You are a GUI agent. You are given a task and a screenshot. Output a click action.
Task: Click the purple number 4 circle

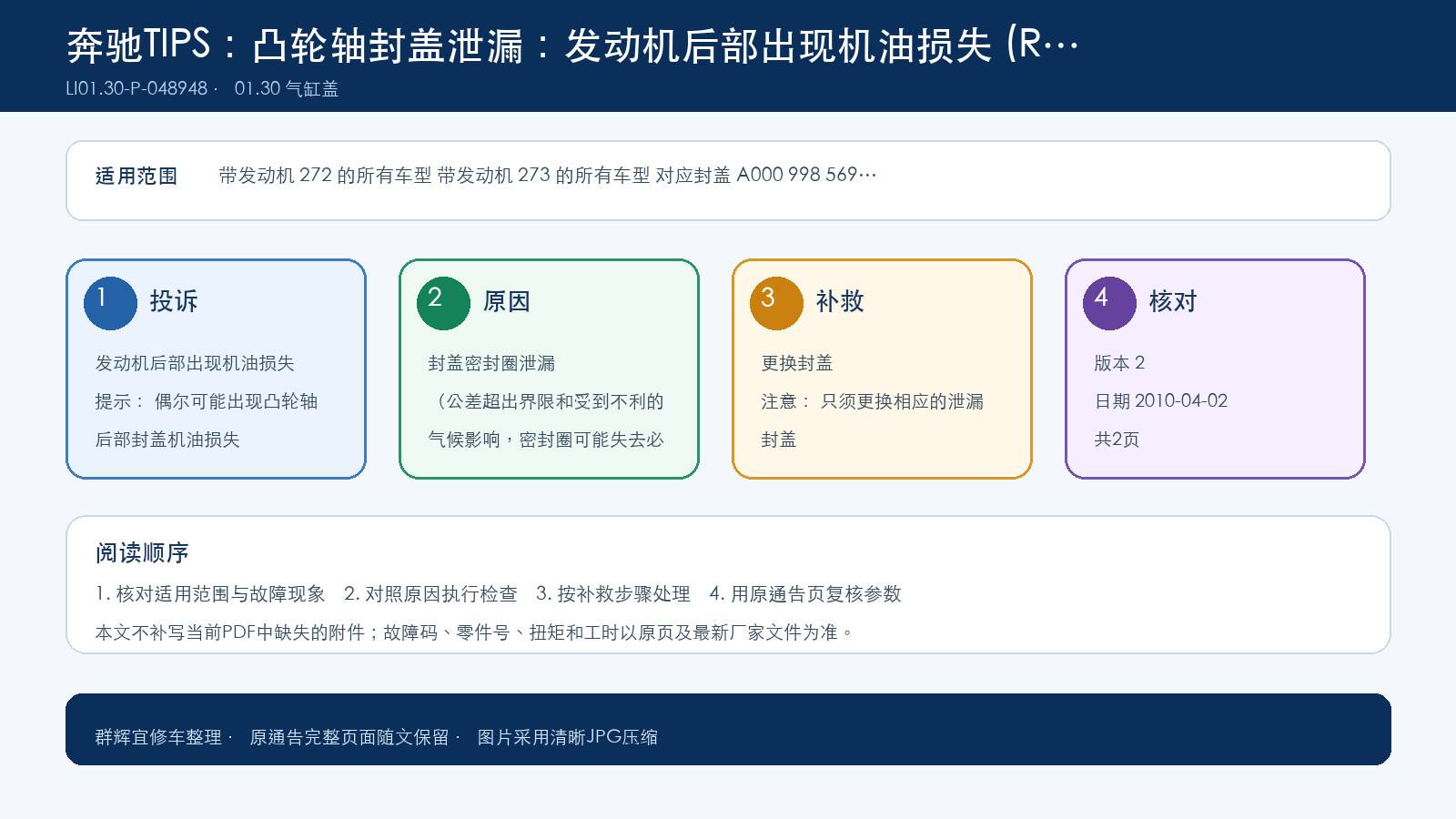[1109, 303]
